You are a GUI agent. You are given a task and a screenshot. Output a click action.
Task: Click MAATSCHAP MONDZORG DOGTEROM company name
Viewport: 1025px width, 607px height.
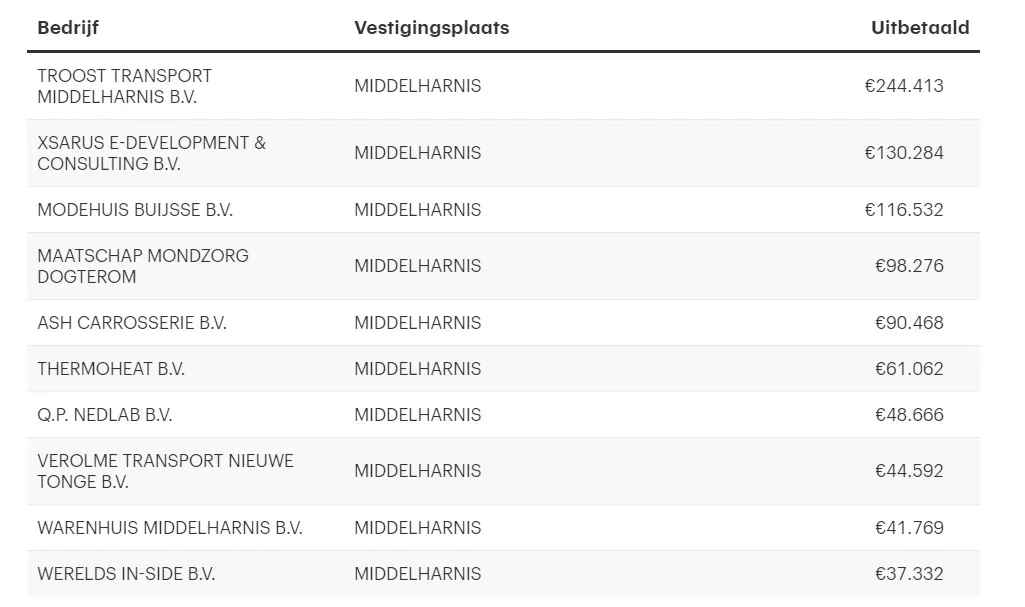pyautogui.click(x=143, y=266)
